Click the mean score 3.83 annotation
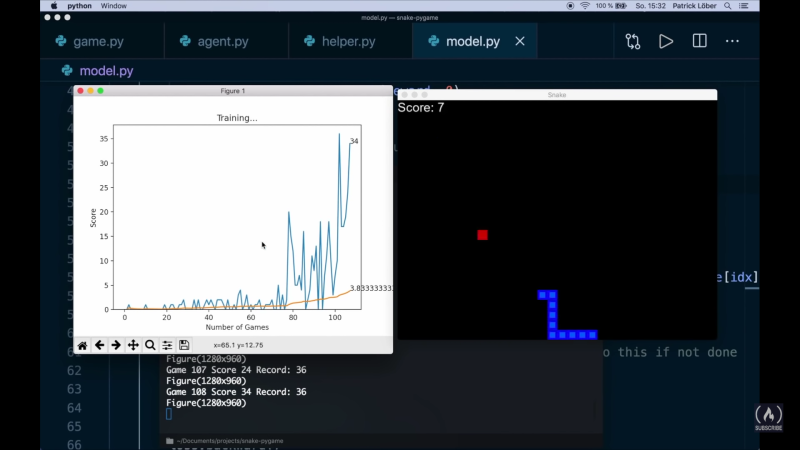This screenshot has height=450, width=800. pos(371,288)
